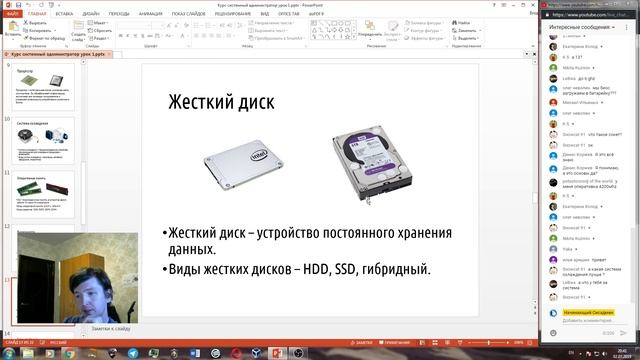The width and height of the screenshot is (640, 360).
Task: Click the send arrow in YouTube chat
Action: 623,333
